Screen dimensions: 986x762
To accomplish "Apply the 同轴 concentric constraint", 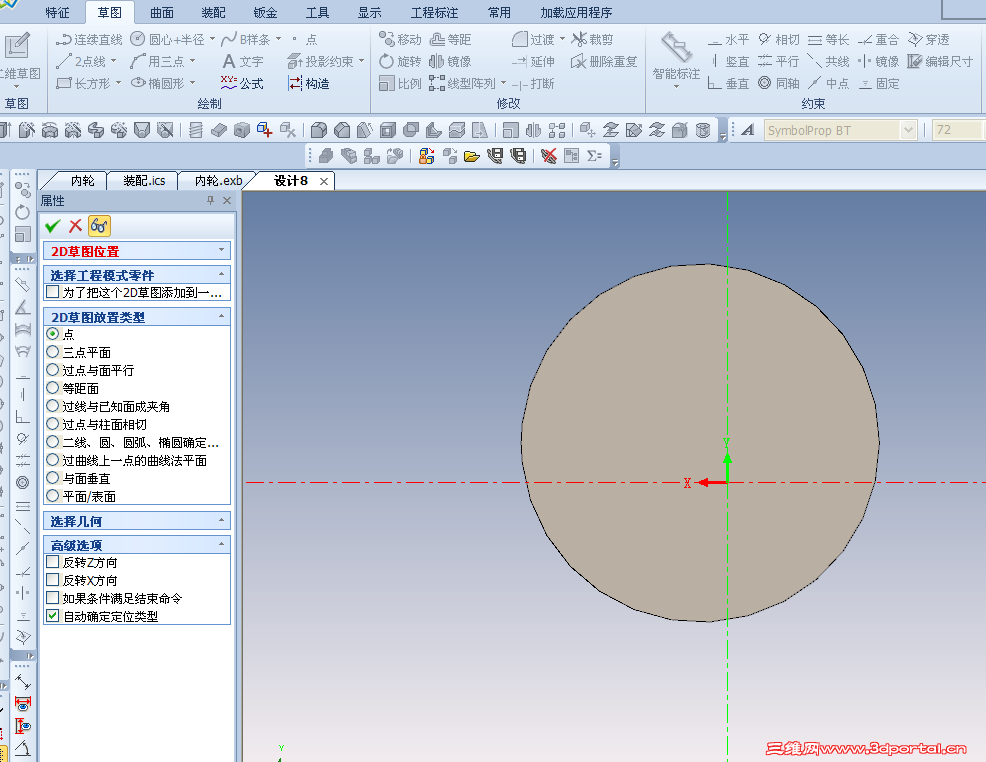I will click(x=778, y=83).
